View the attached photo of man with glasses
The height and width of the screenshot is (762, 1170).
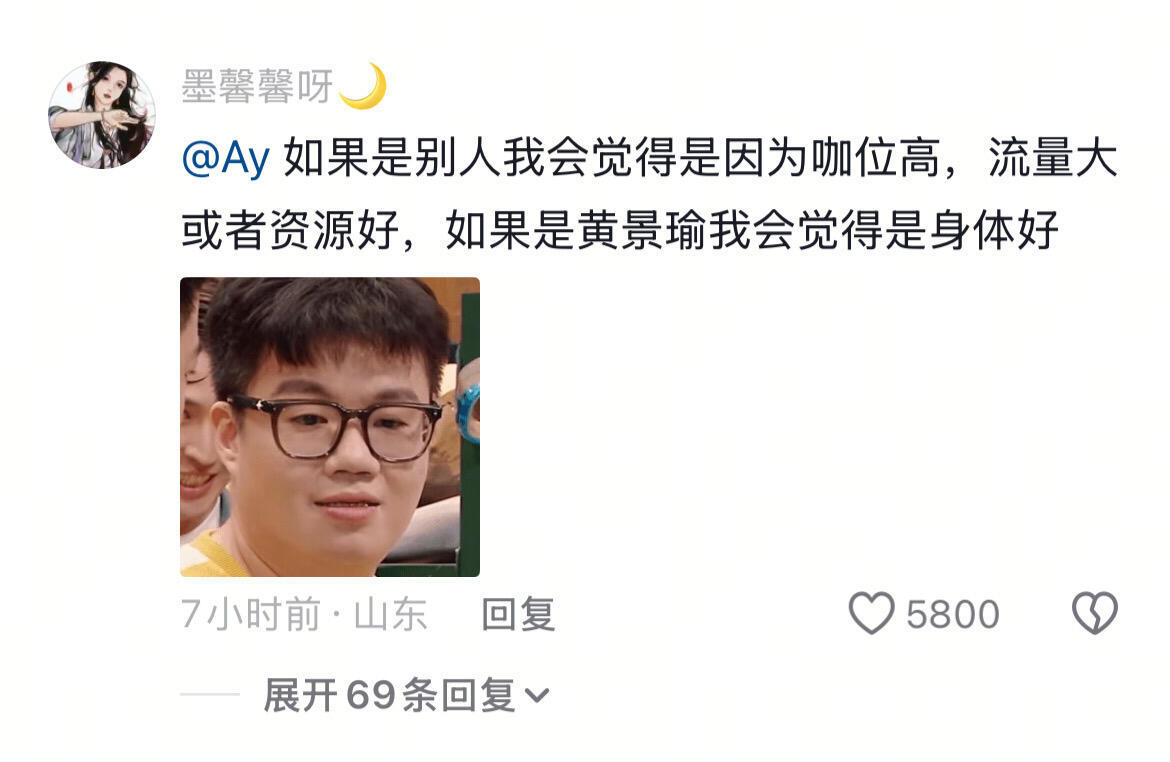coord(330,427)
